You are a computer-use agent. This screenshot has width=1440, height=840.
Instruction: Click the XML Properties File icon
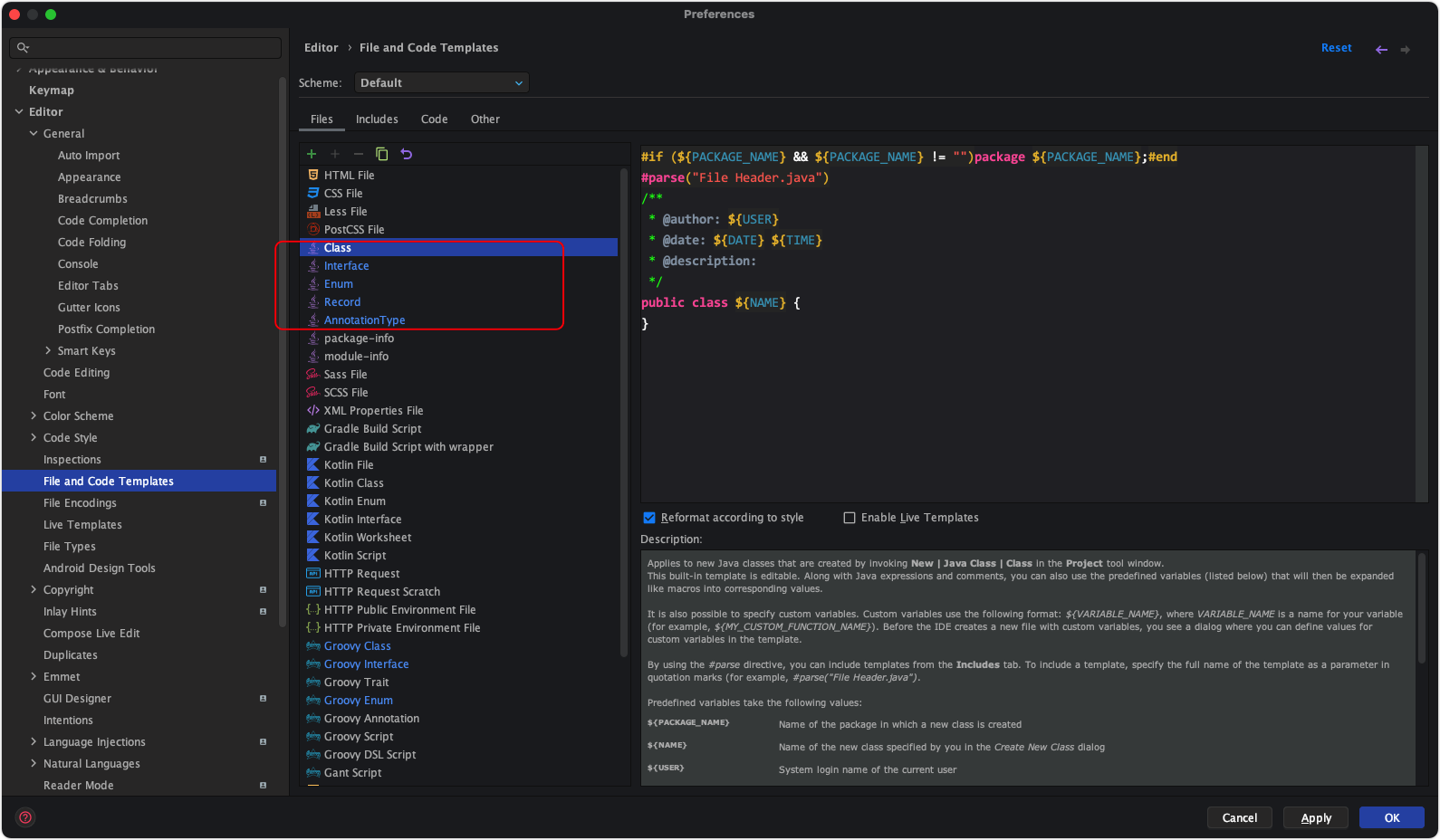click(x=313, y=410)
